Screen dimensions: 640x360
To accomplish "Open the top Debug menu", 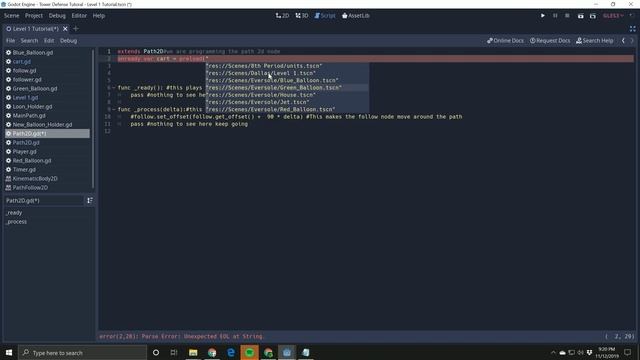I will [57, 16].
